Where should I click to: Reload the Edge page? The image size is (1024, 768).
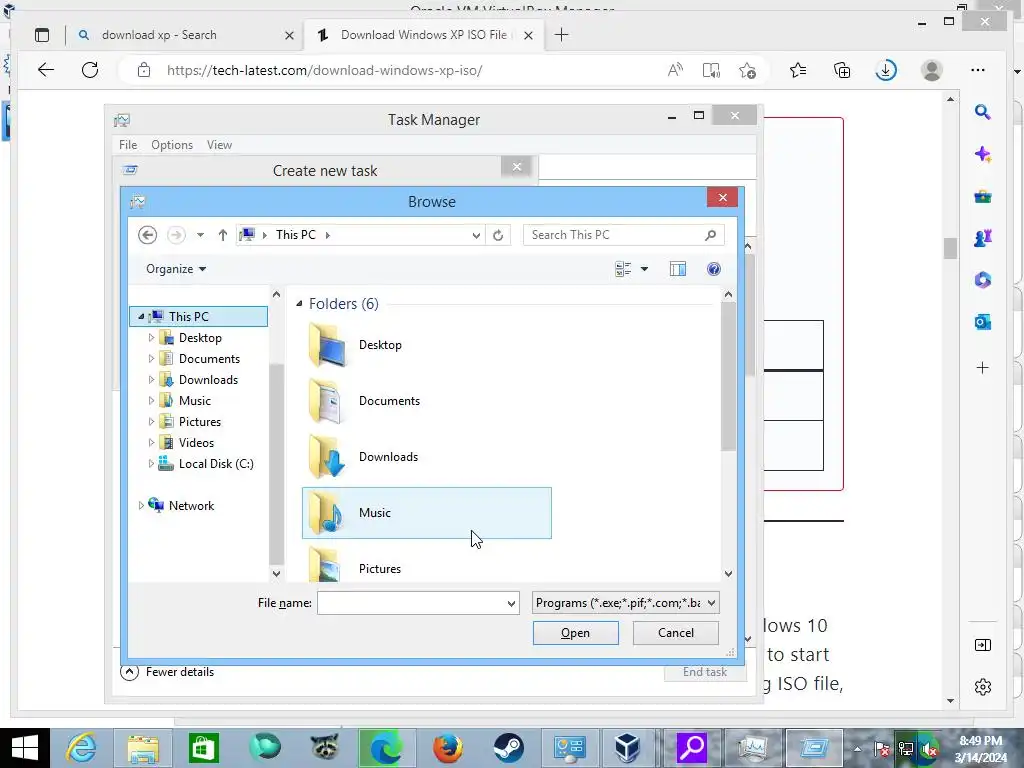pos(90,70)
